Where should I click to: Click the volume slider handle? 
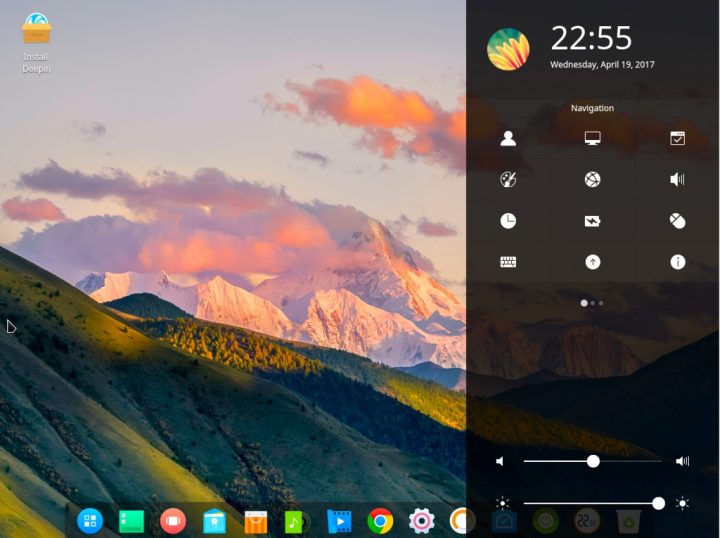point(593,461)
